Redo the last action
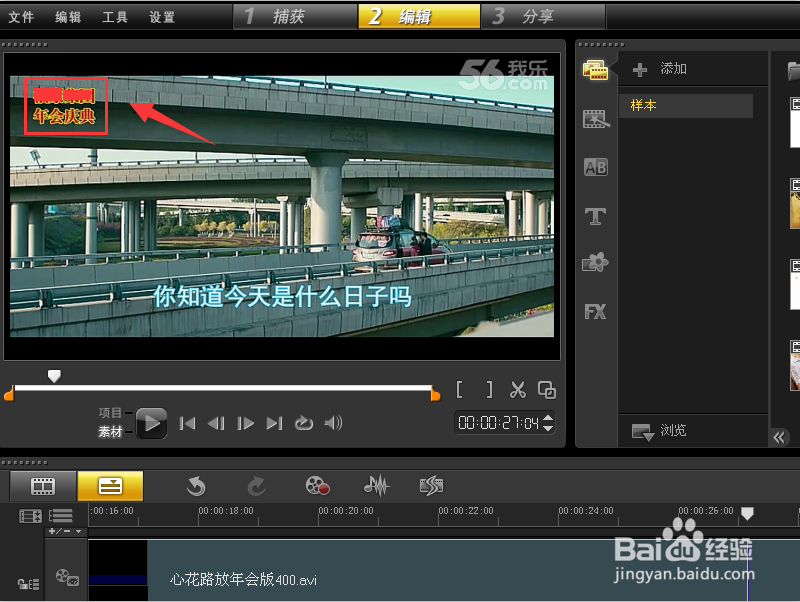The image size is (800, 602). click(257, 486)
